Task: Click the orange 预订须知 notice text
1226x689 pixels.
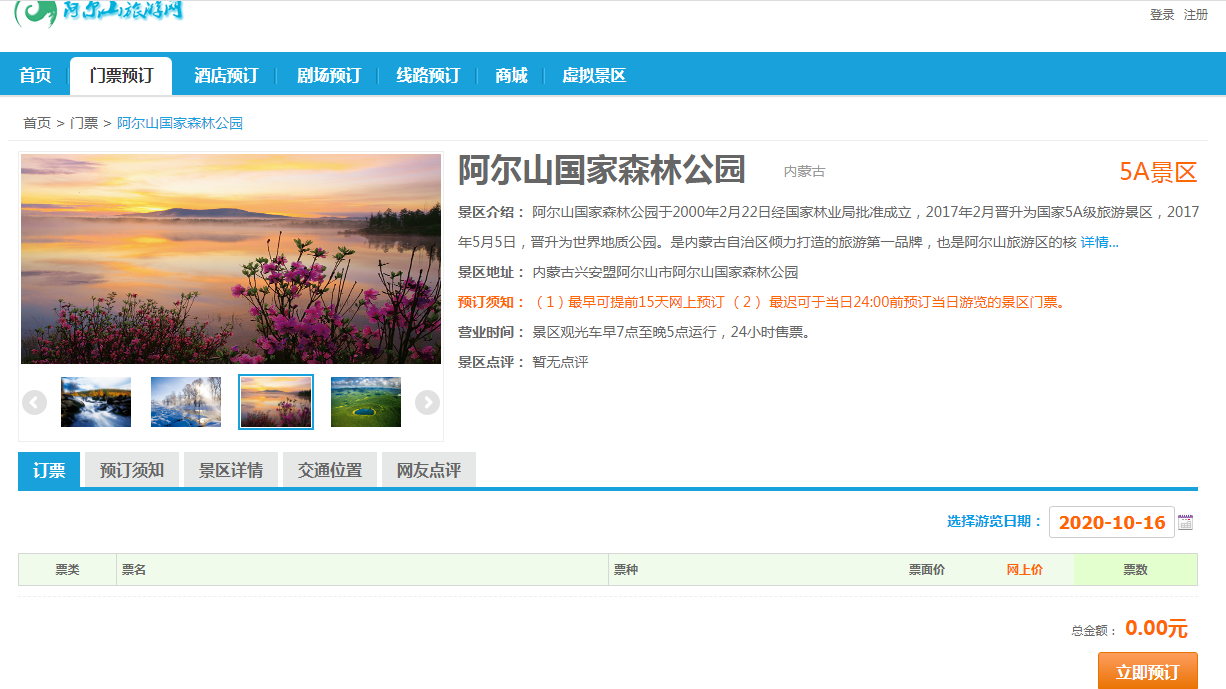Action: 762,302
